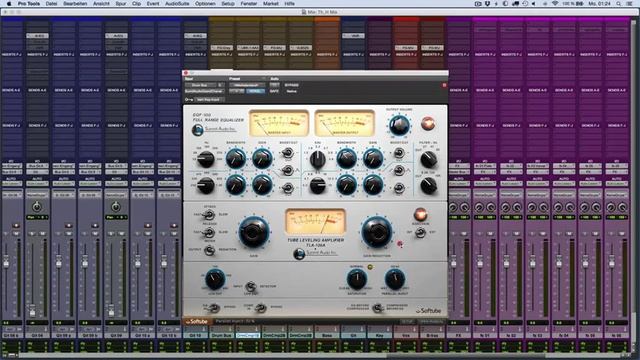
Task: Click the upper filter knob in EQ
Action: tap(429, 160)
